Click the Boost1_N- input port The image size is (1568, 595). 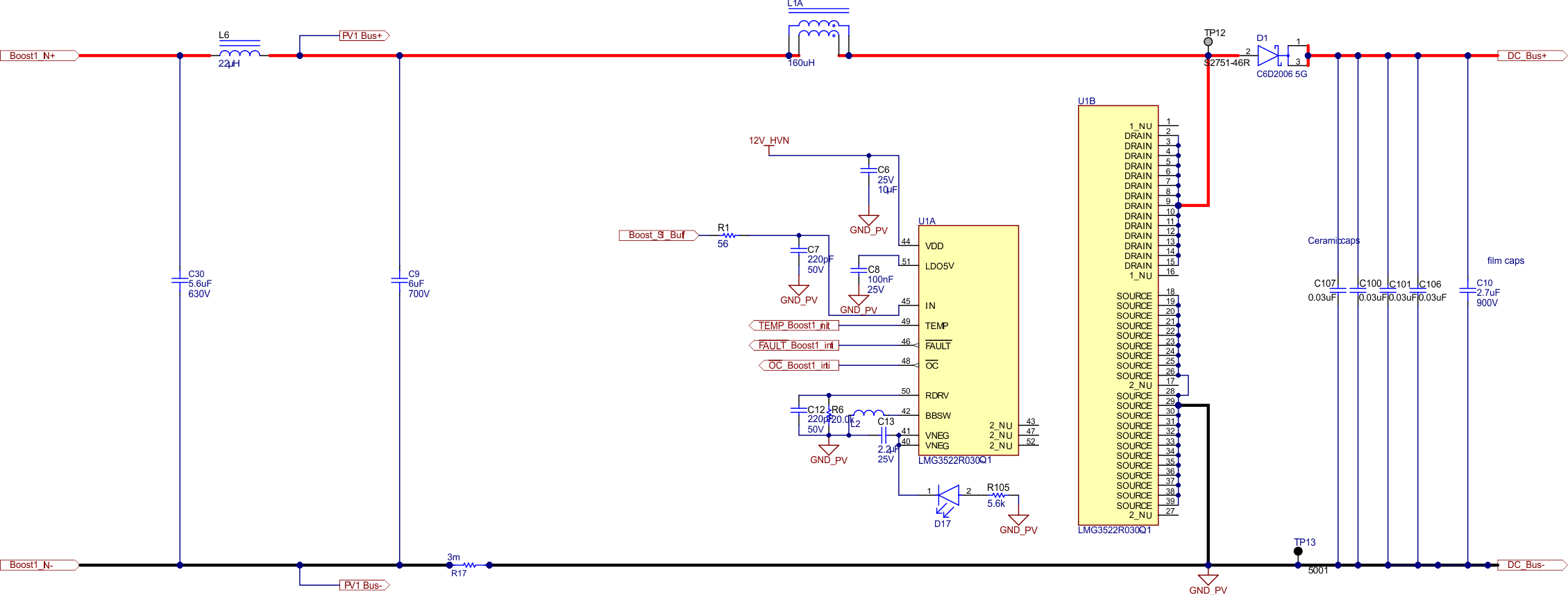tap(39, 565)
